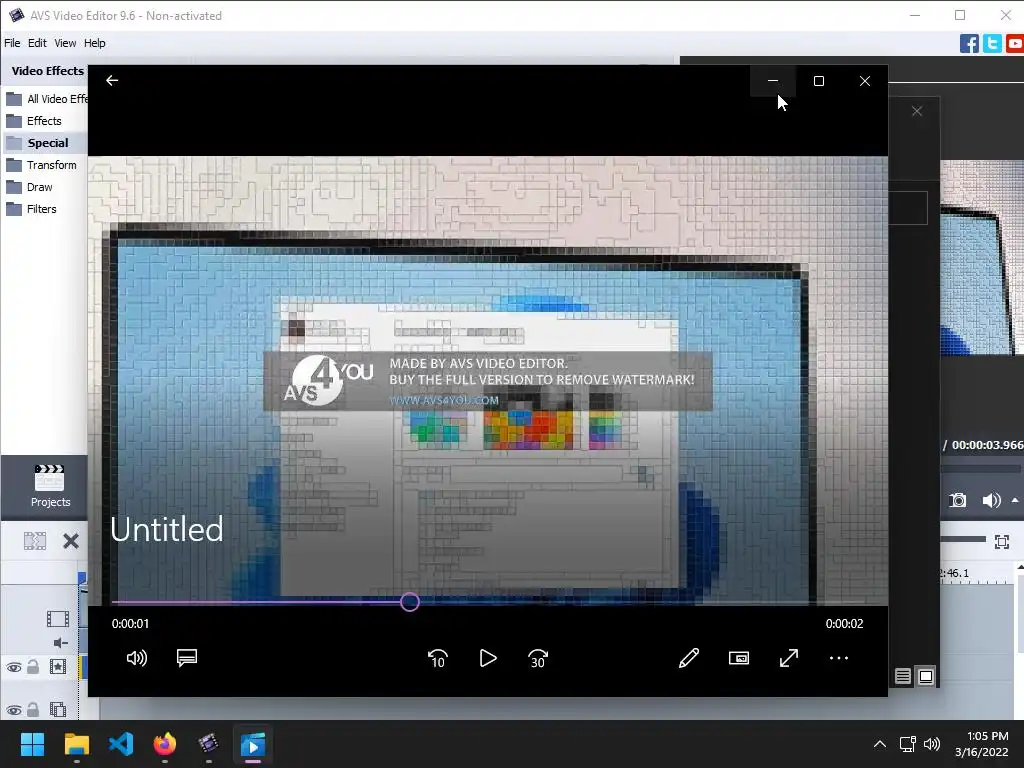This screenshot has width=1024, height=768.
Task: Click the video overlay track icon
Action: [58, 709]
